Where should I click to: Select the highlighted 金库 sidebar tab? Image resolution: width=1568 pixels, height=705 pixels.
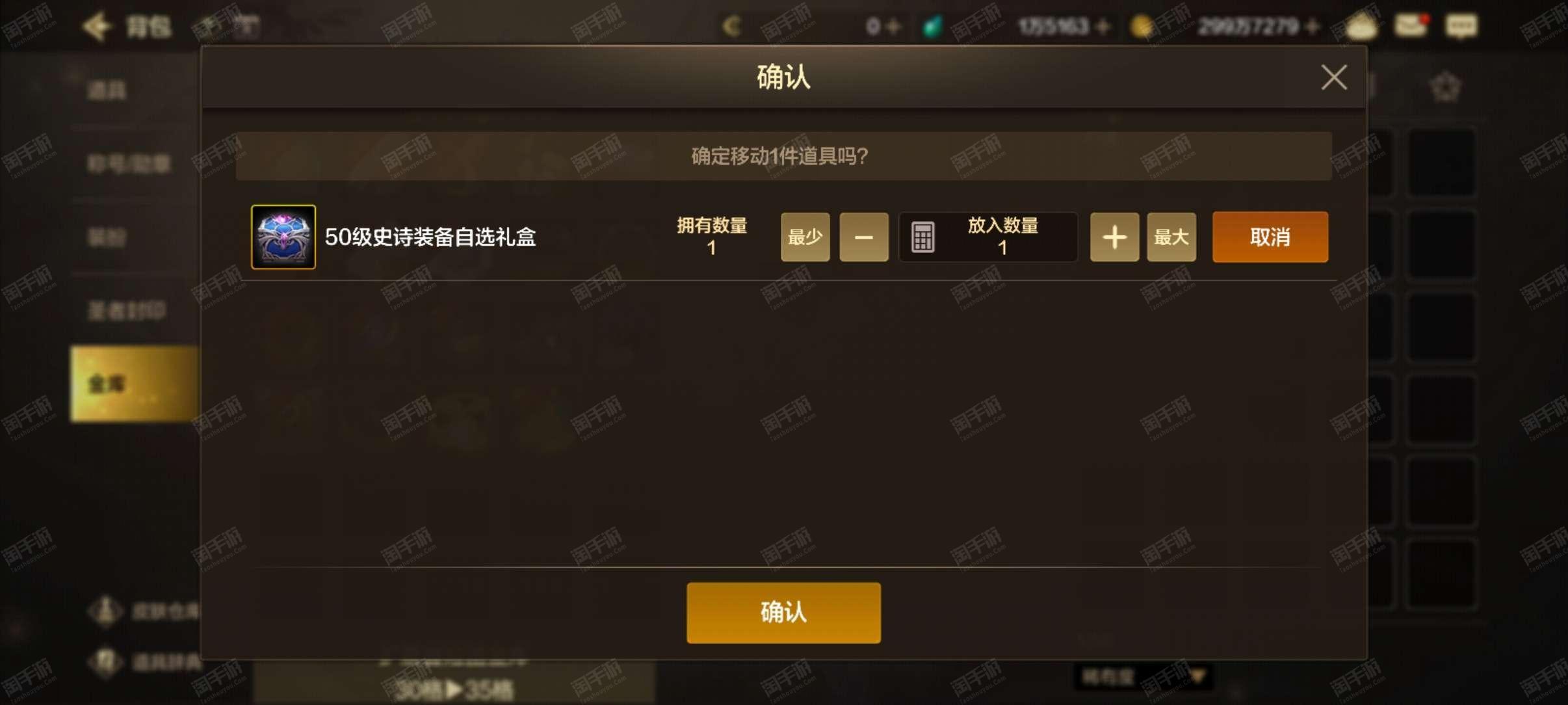(135, 384)
